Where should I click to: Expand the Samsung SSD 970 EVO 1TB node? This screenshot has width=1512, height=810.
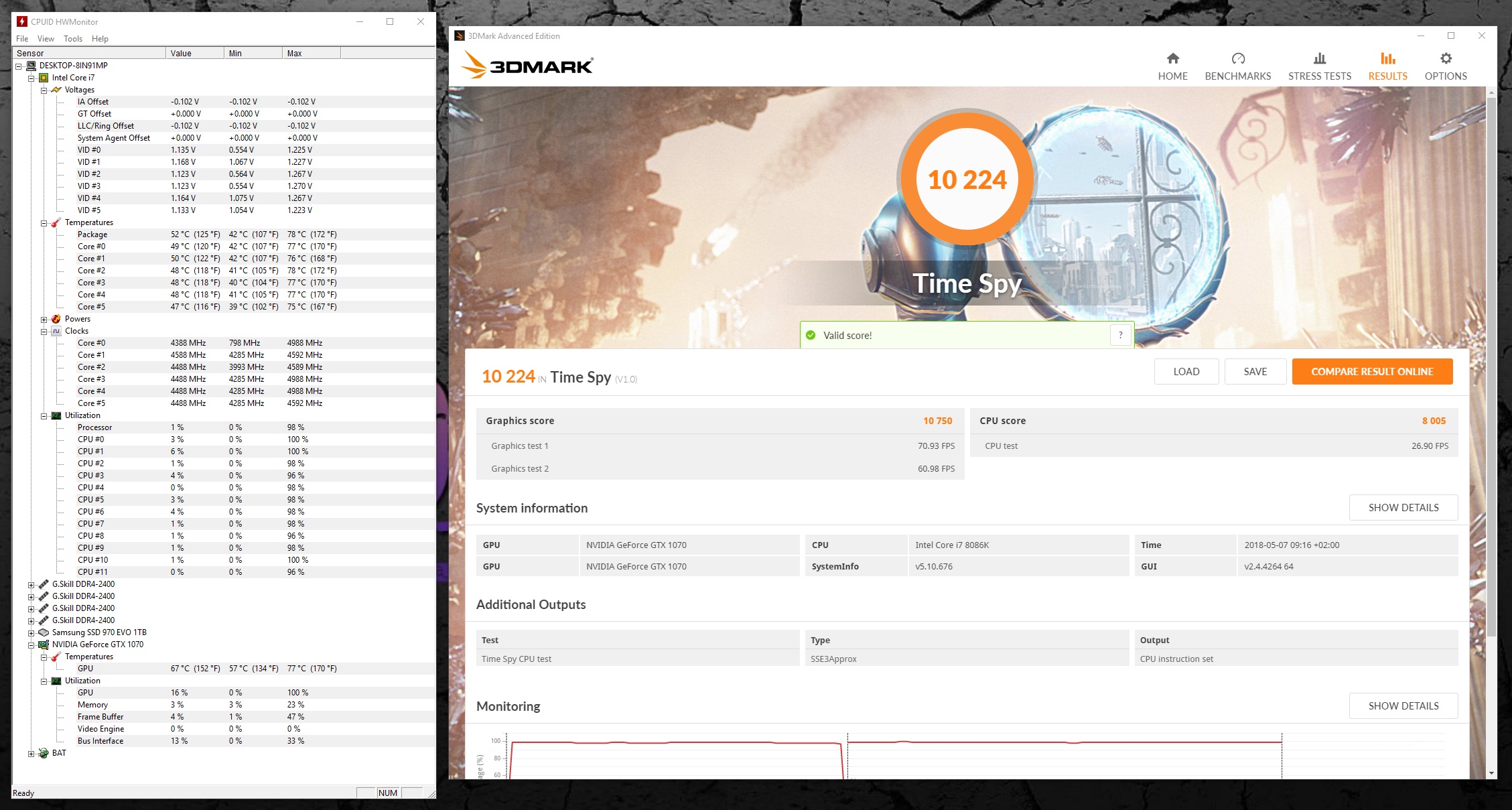coord(31,632)
